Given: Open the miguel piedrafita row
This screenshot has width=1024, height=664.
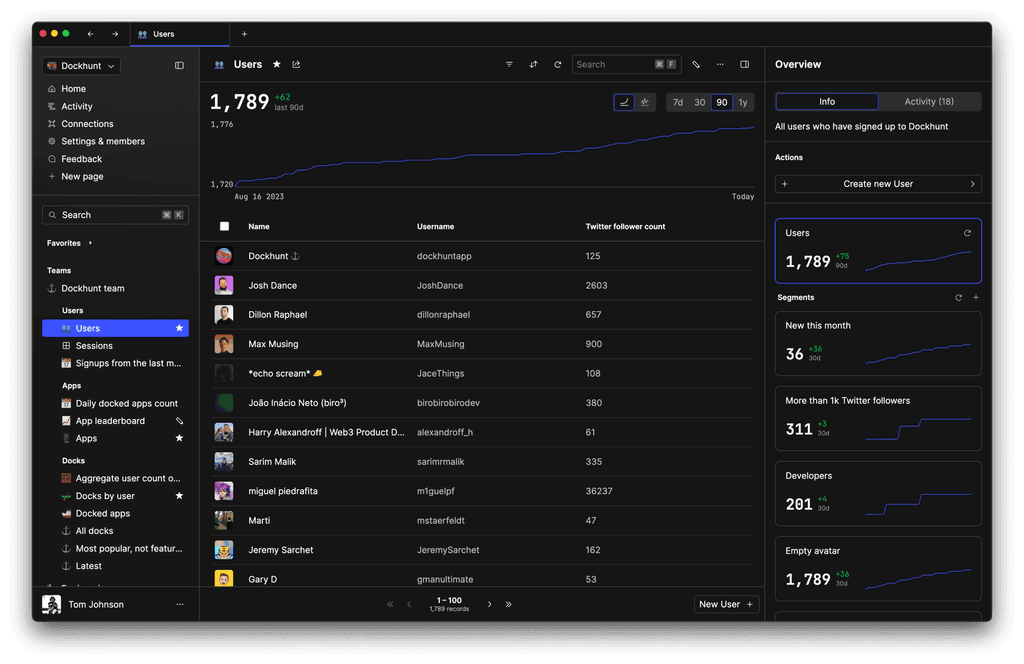Looking at the screenshot, I should (483, 491).
